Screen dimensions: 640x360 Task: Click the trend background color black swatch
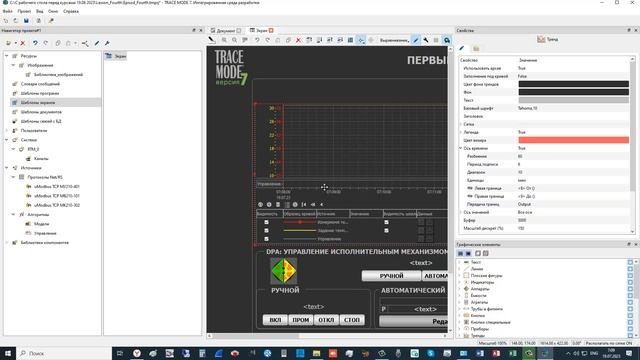[573, 84]
